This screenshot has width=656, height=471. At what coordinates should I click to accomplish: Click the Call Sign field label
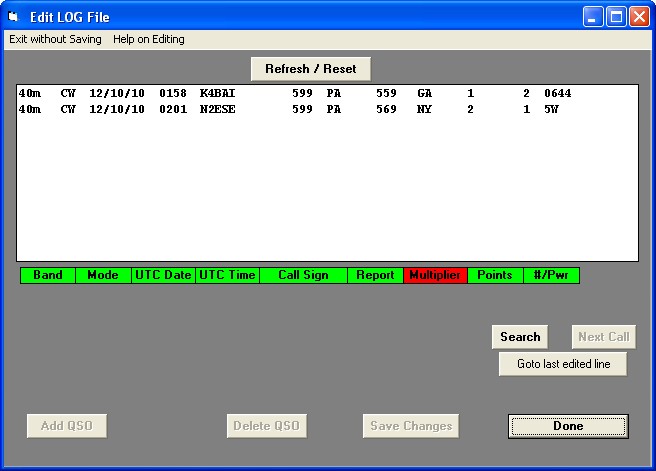pos(303,275)
